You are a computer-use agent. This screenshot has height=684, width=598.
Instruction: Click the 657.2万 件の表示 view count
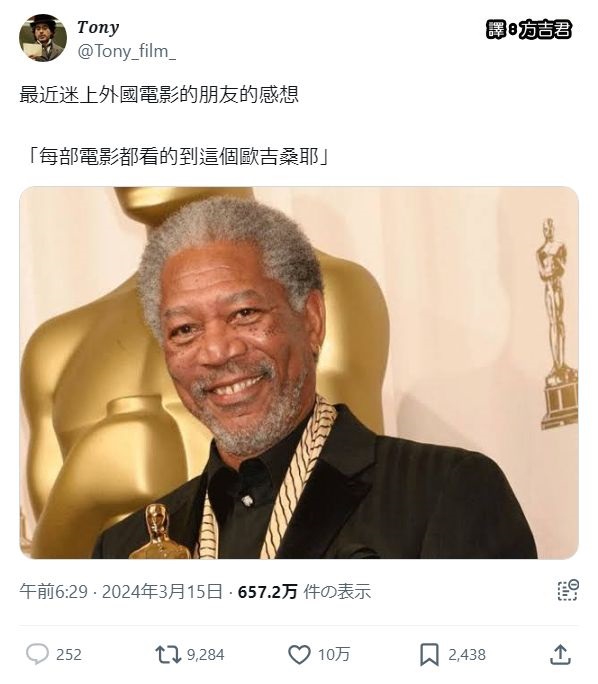coord(304,592)
